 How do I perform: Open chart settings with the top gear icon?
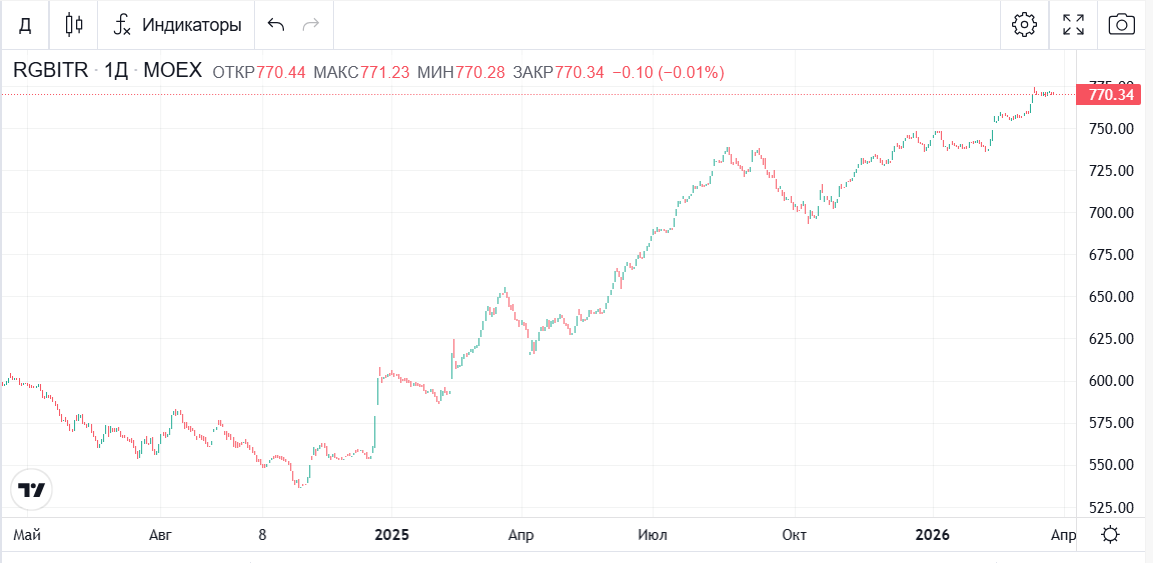pyautogui.click(x=1024, y=24)
